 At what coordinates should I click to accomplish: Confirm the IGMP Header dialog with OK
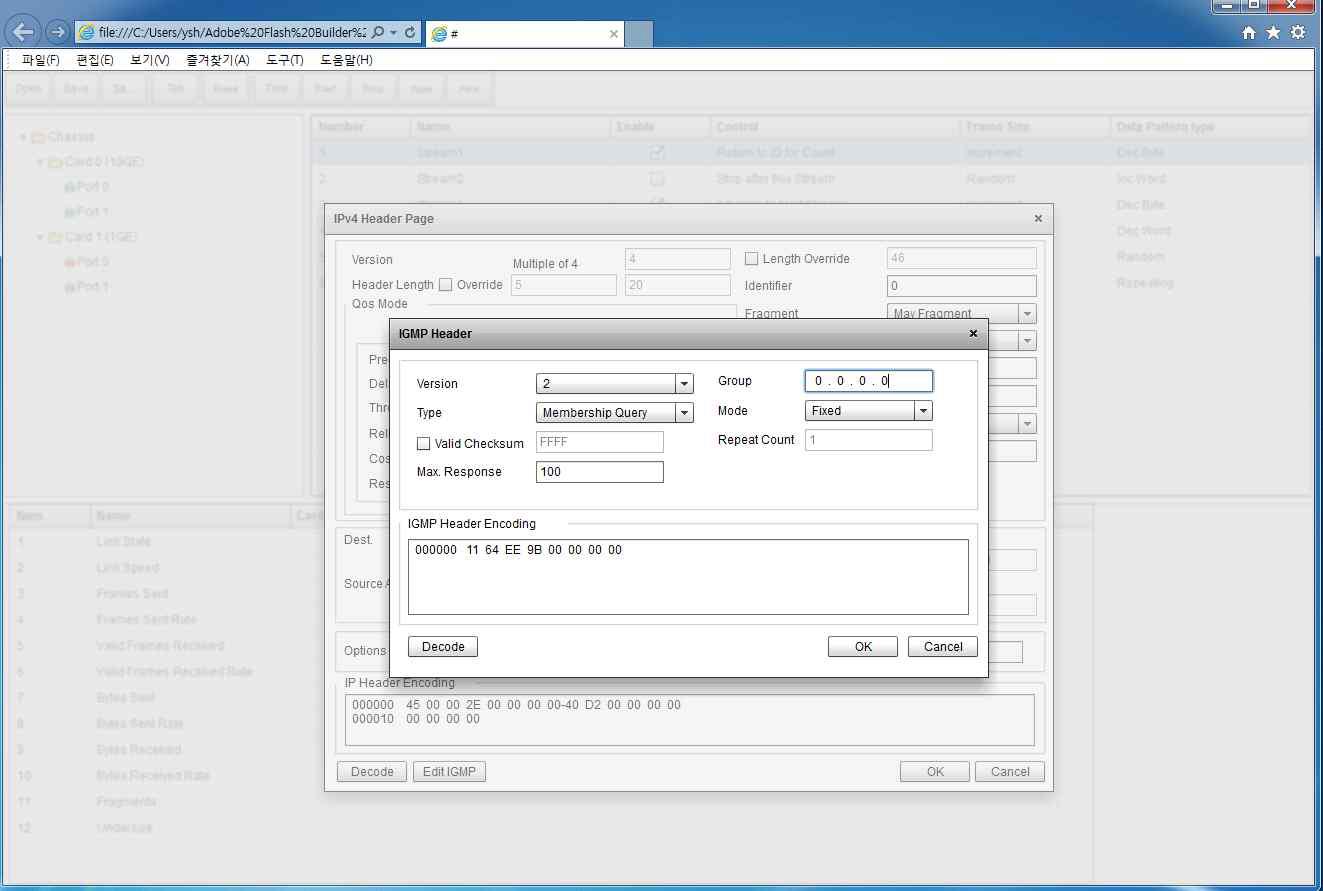(x=863, y=647)
